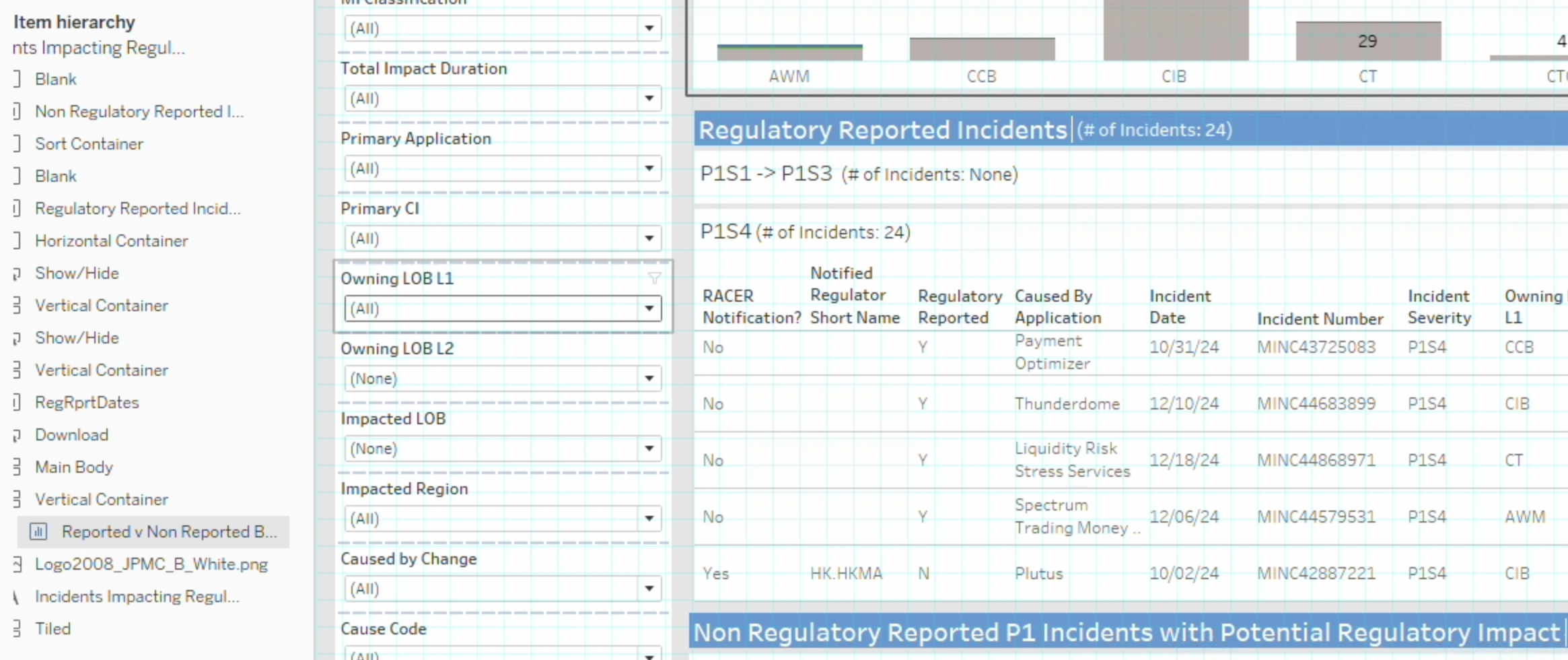Select the Download item in hierarchy
Image resolution: width=1568 pixels, height=660 pixels.
[x=71, y=434]
